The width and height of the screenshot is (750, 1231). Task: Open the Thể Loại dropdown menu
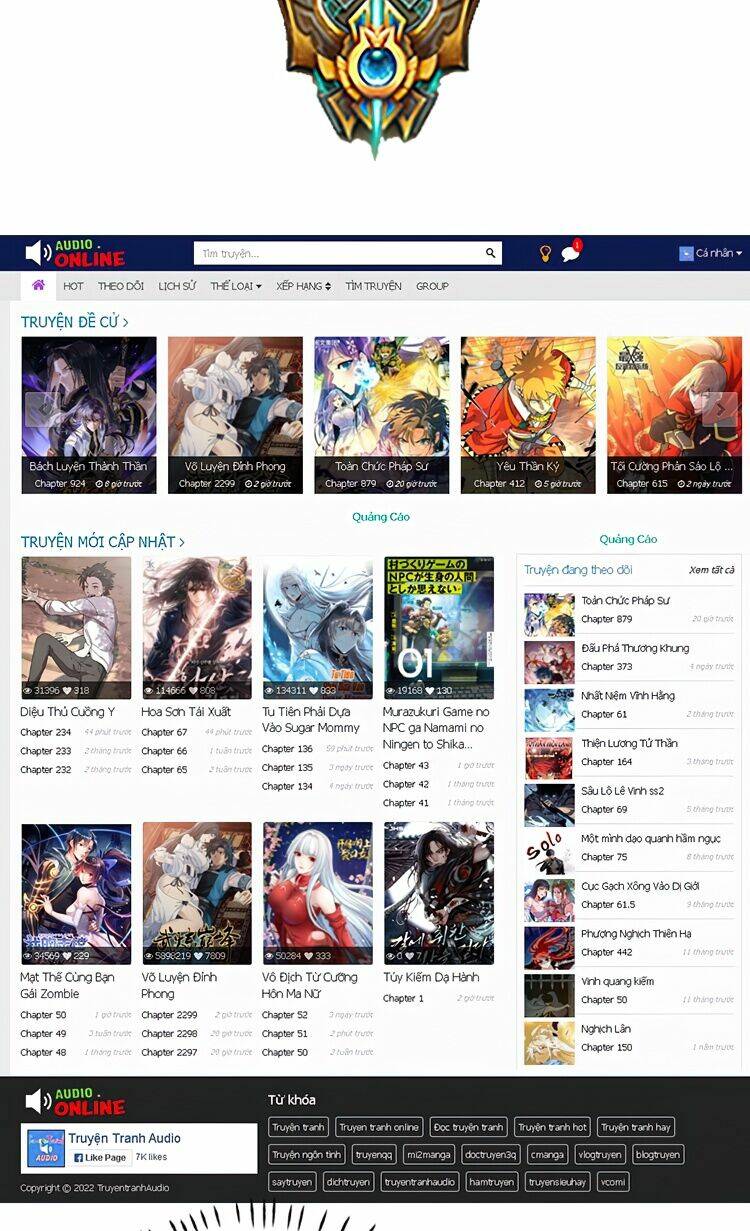pyautogui.click(x=236, y=287)
